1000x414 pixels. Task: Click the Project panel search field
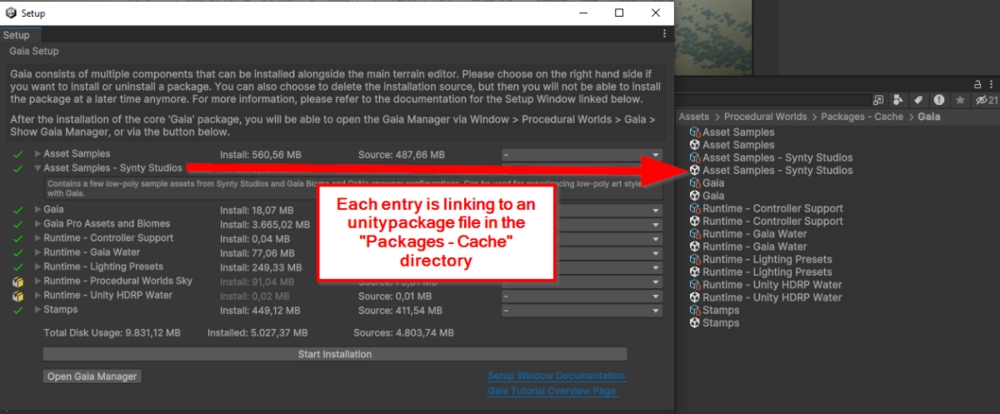coord(774,100)
